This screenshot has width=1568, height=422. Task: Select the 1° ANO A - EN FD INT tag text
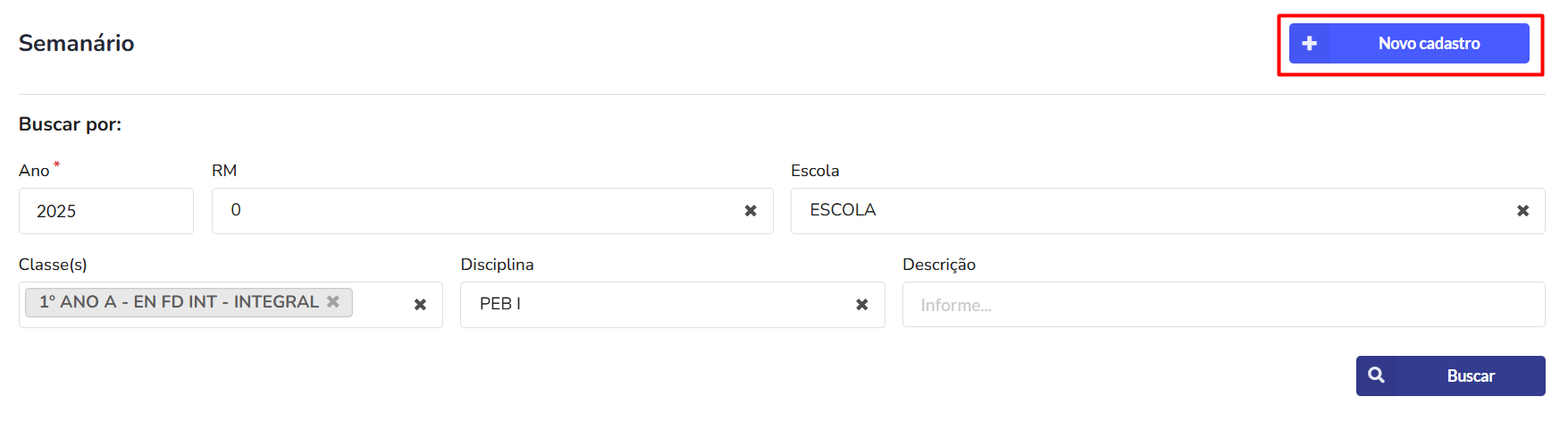click(x=179, y=301)
